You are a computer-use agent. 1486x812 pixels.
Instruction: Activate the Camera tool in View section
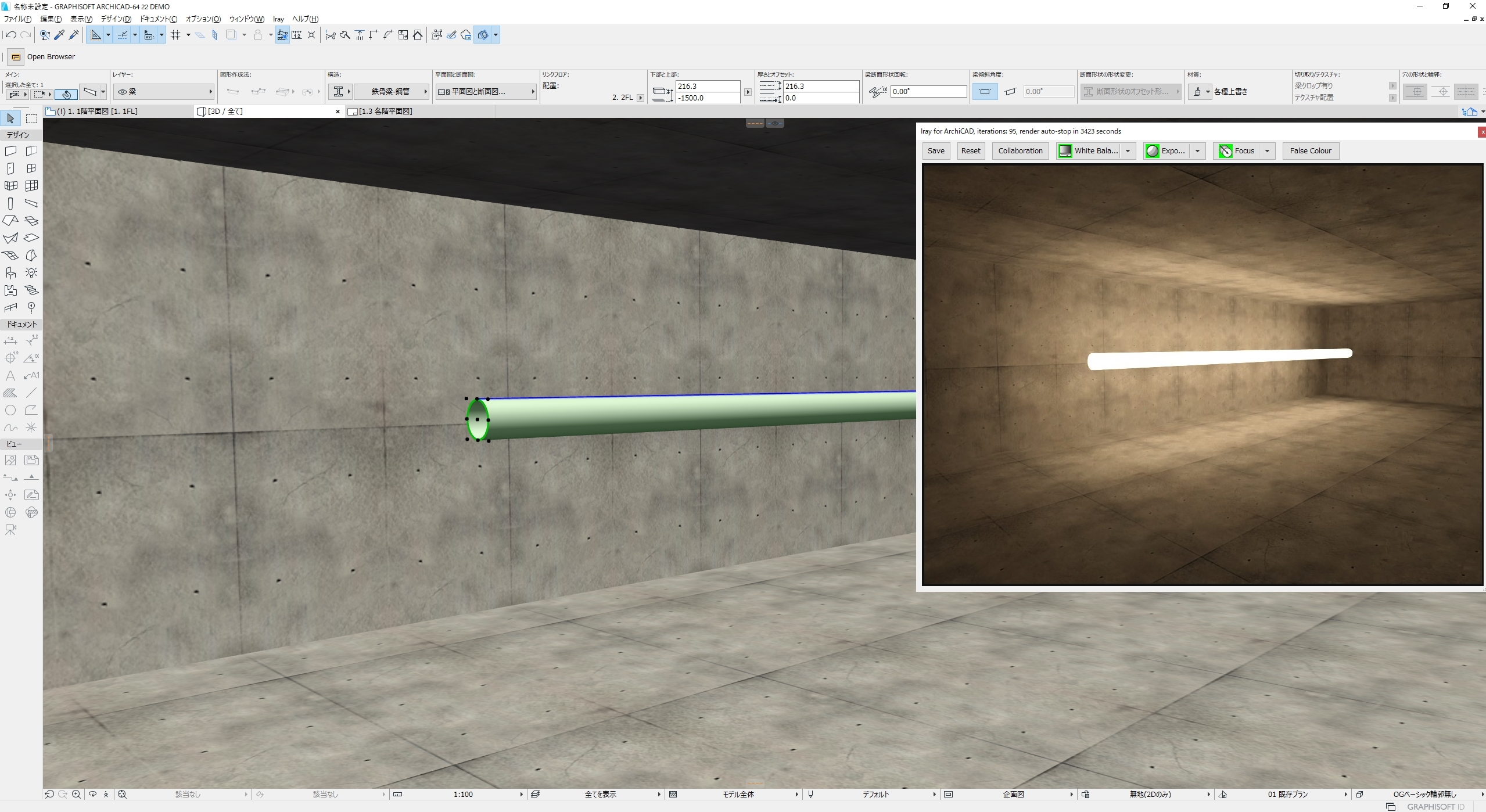click(x=10, y=530)
